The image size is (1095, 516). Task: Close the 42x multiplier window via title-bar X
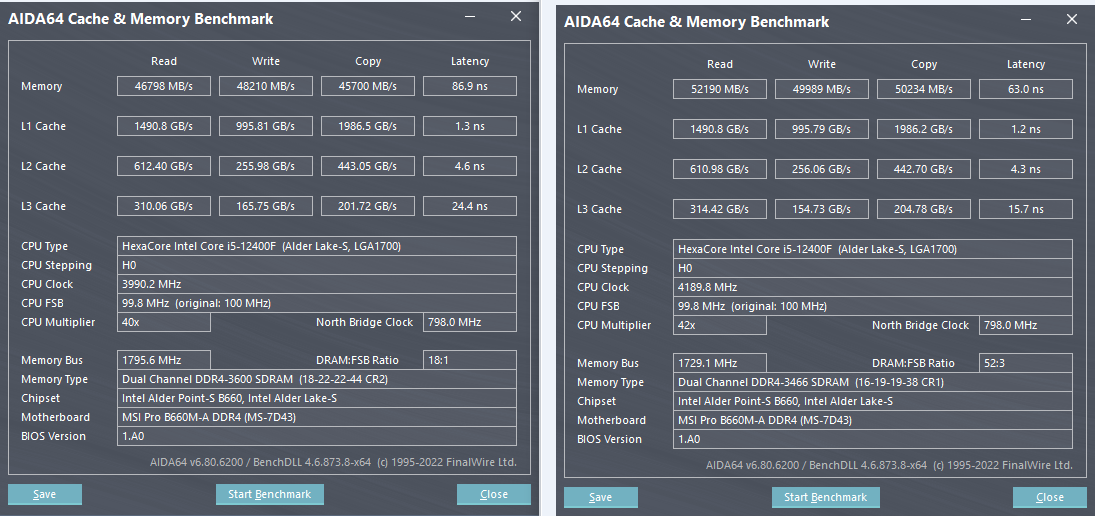point(1071,20)
